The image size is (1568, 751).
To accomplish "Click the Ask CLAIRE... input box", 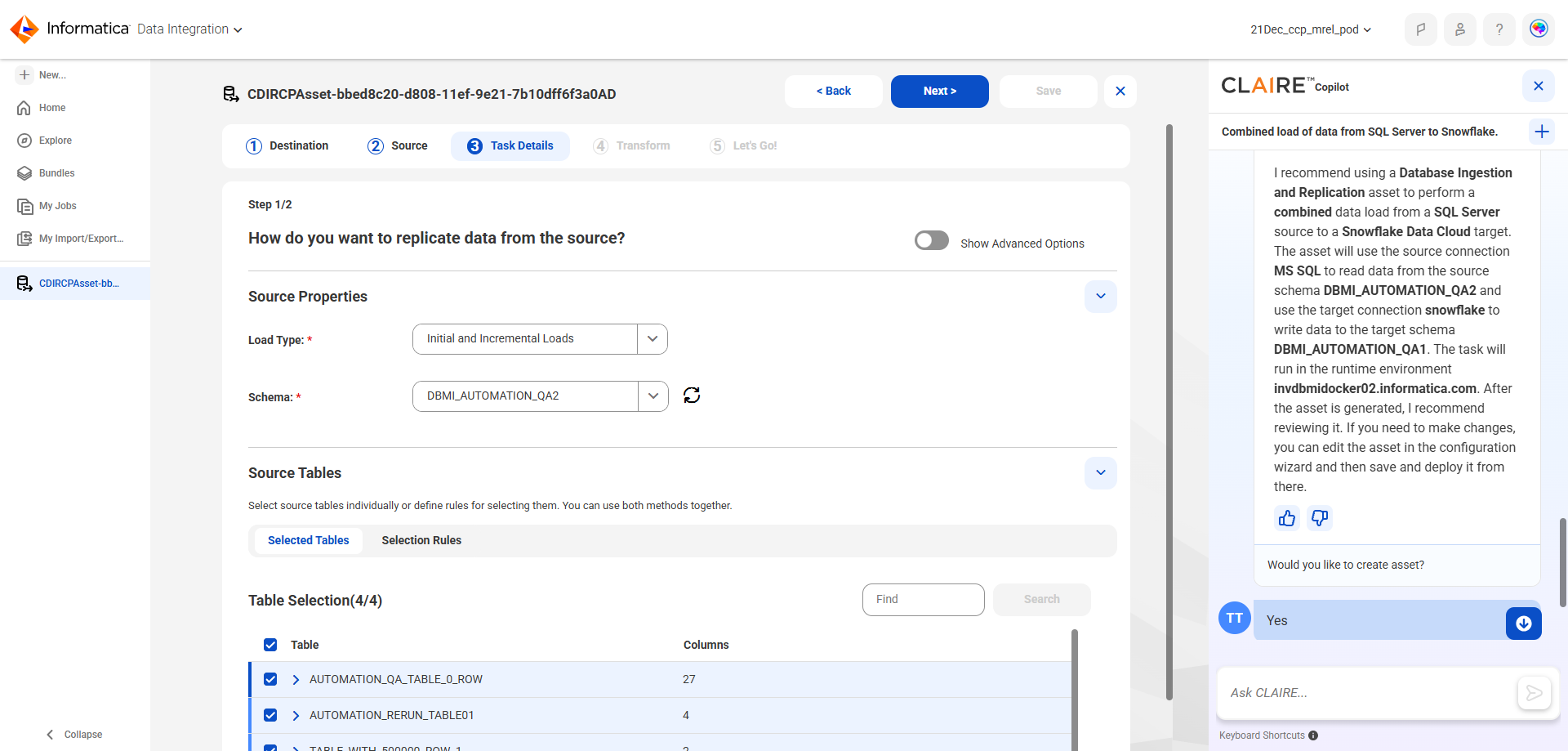I will tap(1368, 693).
